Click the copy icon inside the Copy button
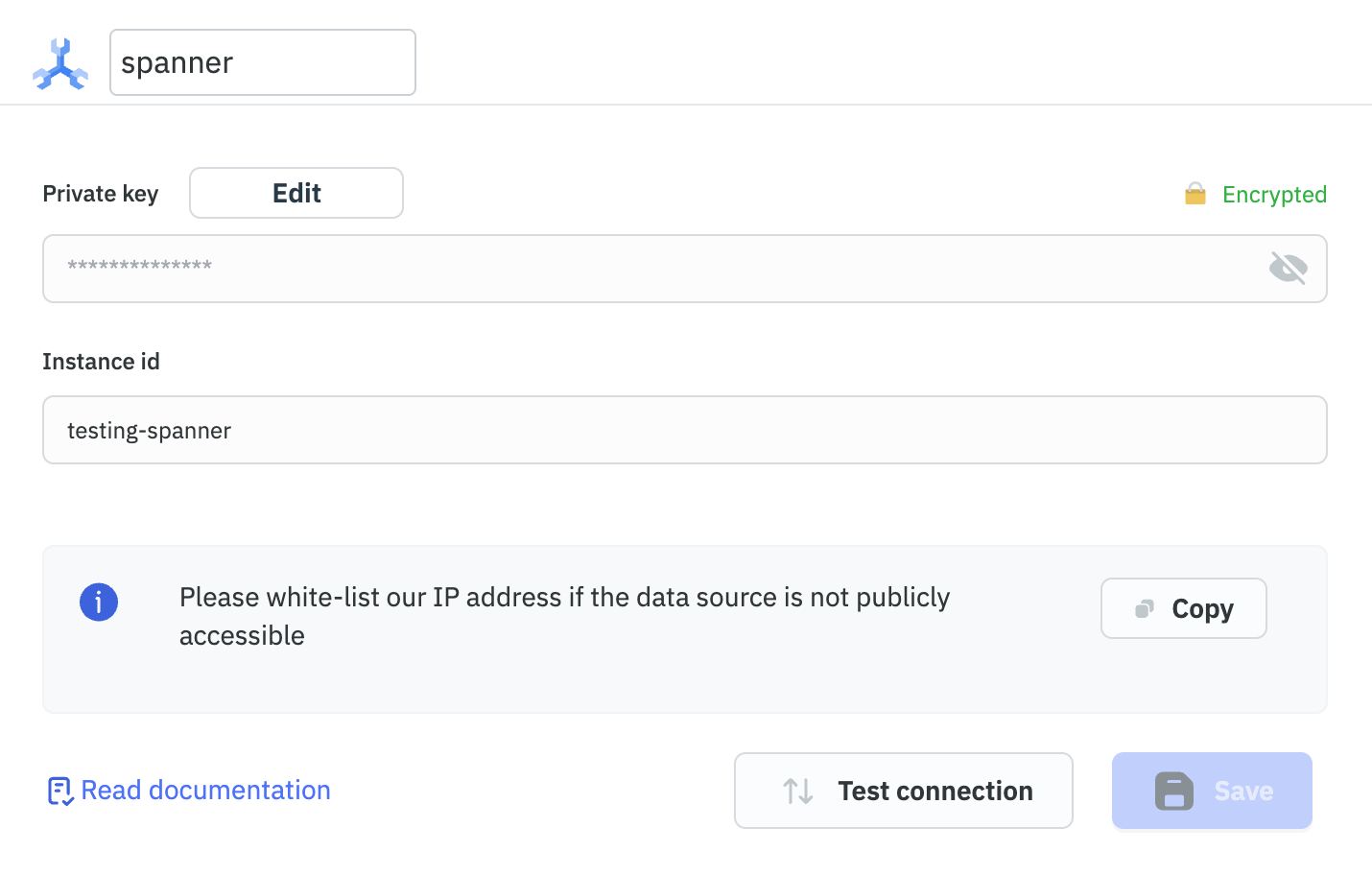 point(1143,607)
